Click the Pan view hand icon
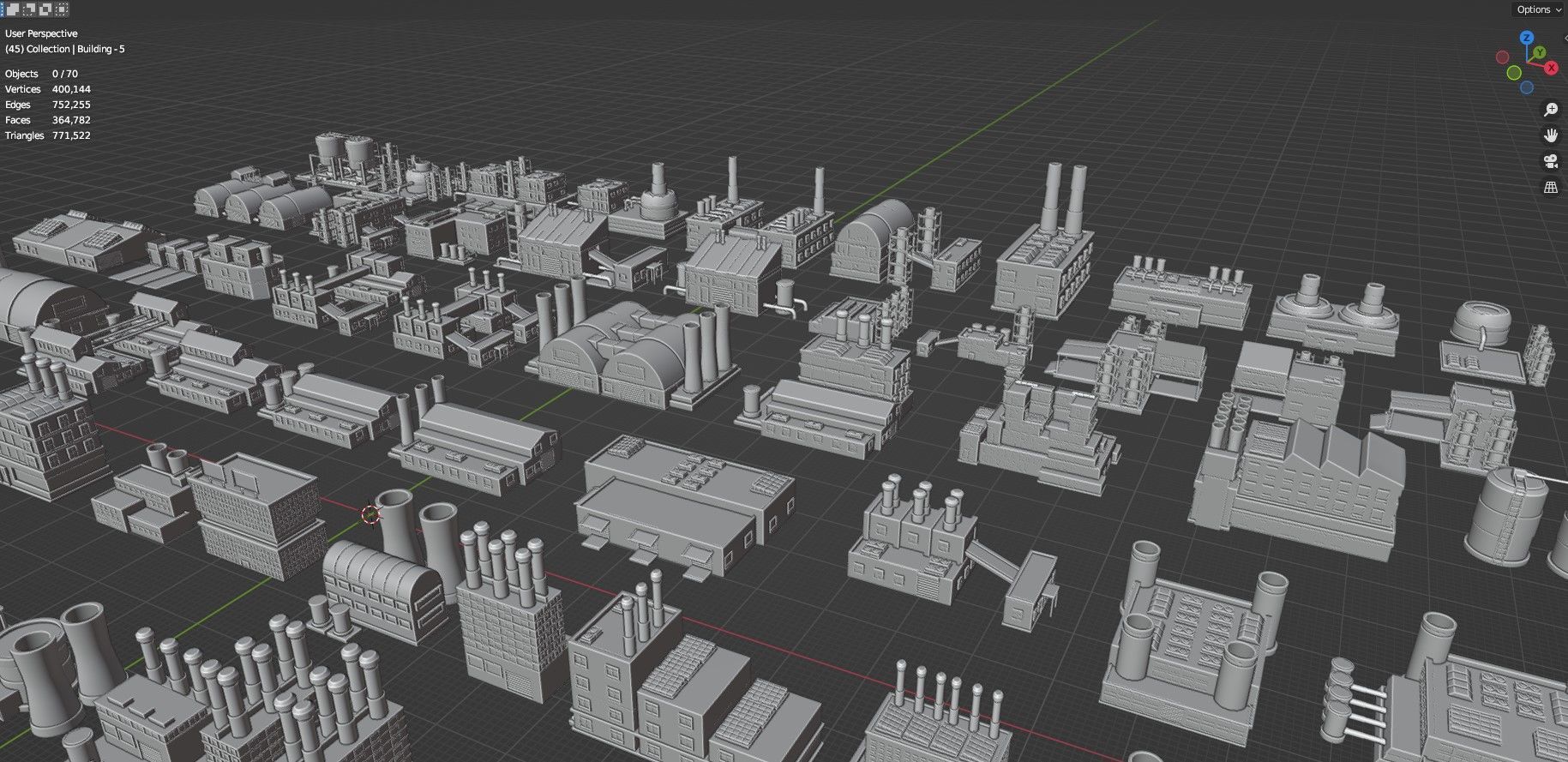 point(1550,135)
